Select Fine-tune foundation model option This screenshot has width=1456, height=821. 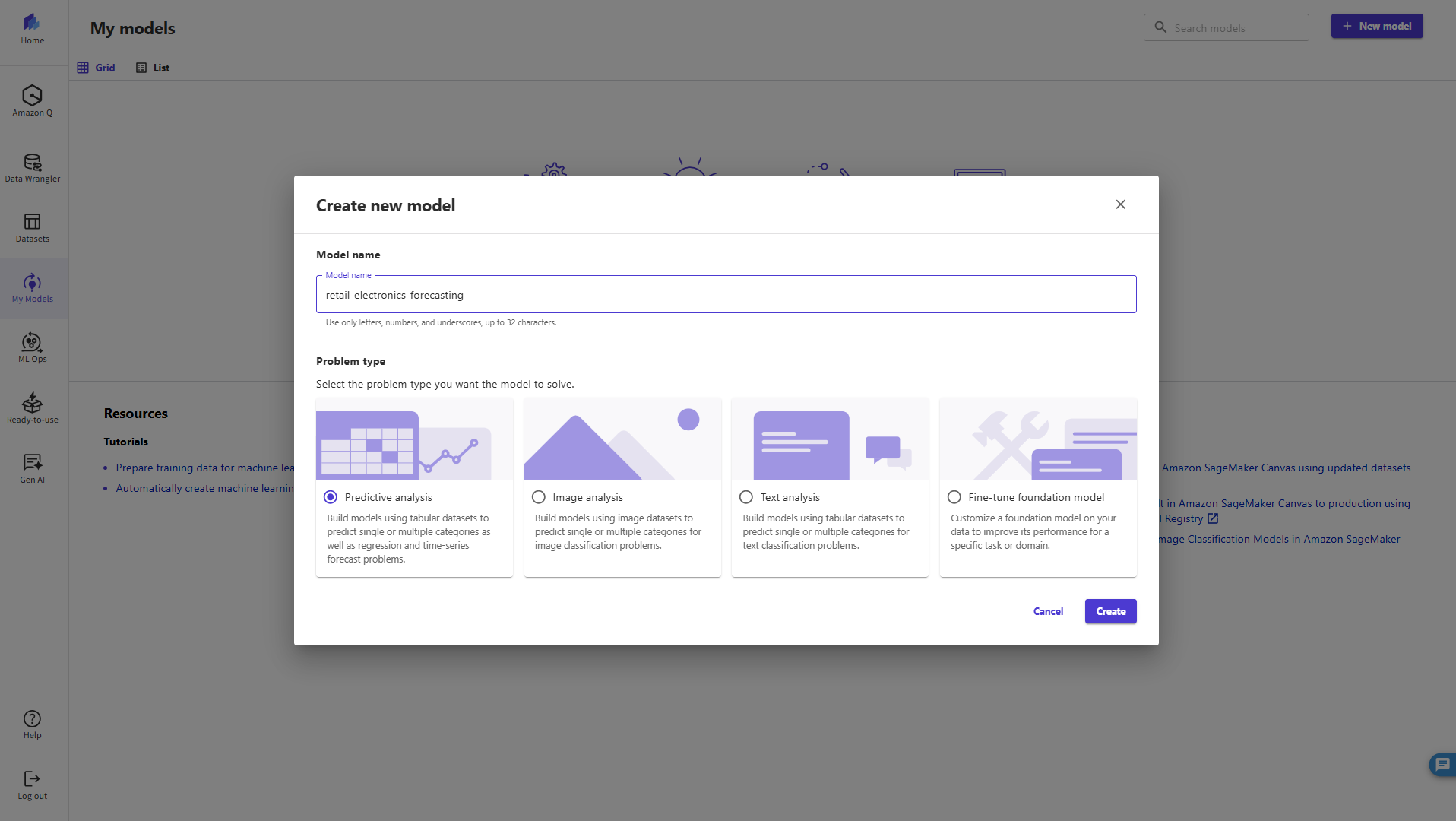(954, 497)
